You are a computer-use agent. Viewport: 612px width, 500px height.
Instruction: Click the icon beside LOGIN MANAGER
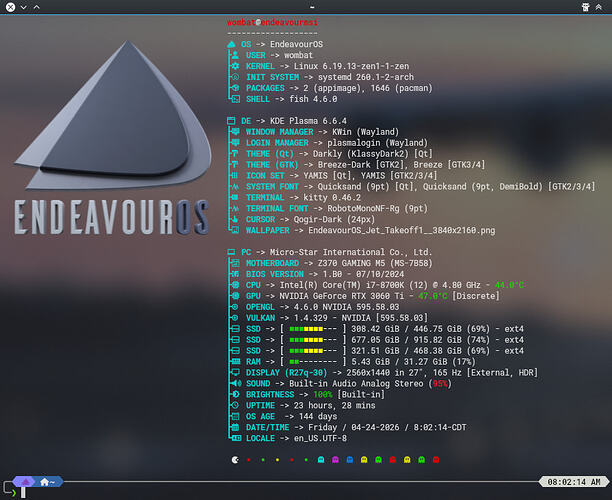click(235, 142)
